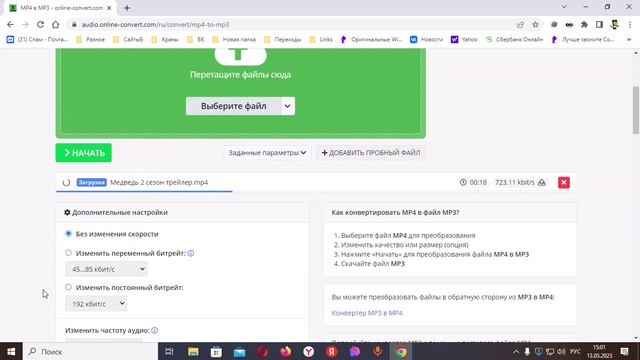Open File Explorer from taskbar
Image resolution: width=640 pixels, height=360 pixels.
coord(193,351)
